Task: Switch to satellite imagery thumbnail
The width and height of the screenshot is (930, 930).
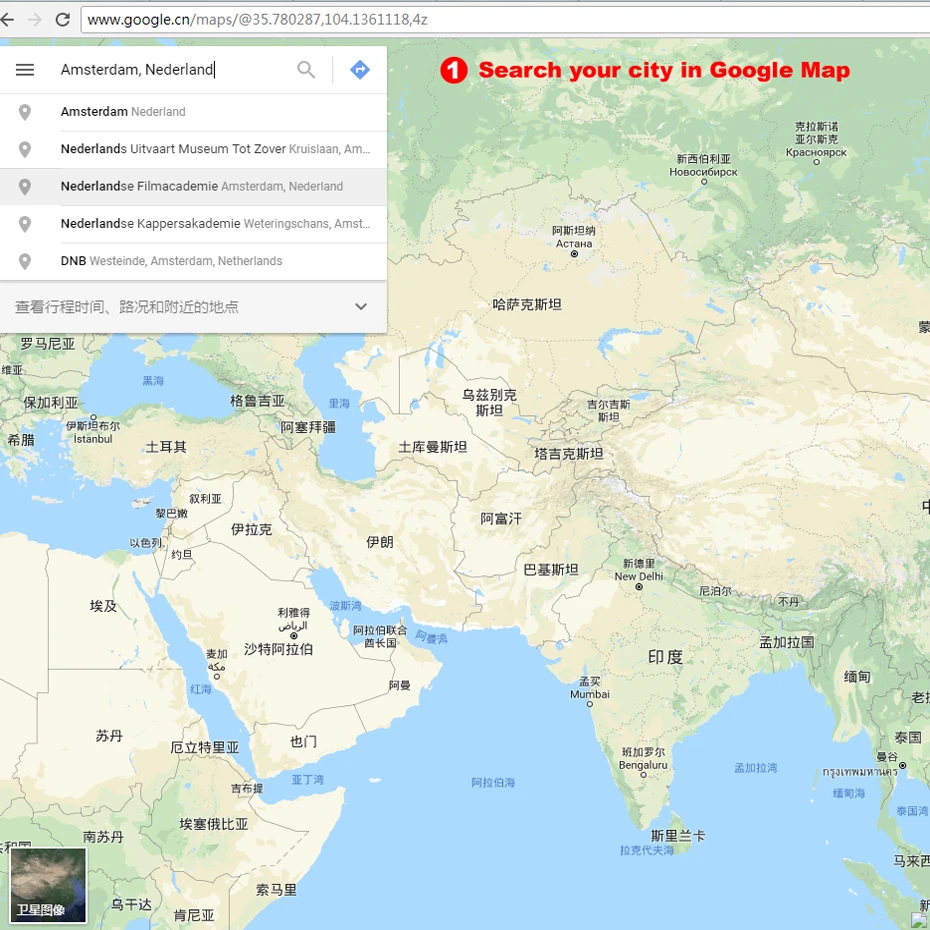Action: tap(48, 884)
